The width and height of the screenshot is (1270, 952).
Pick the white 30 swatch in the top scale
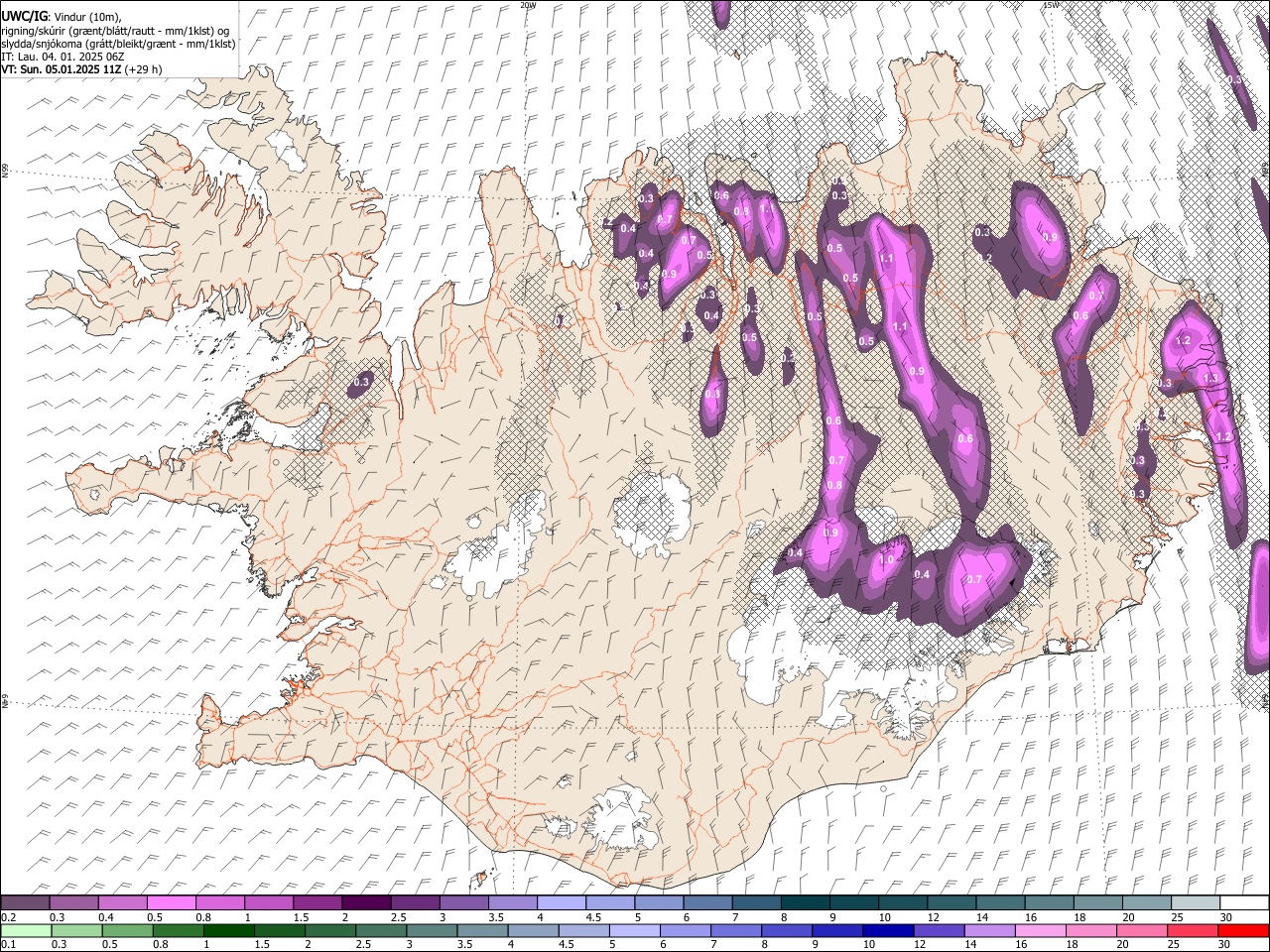[1244, 902]
